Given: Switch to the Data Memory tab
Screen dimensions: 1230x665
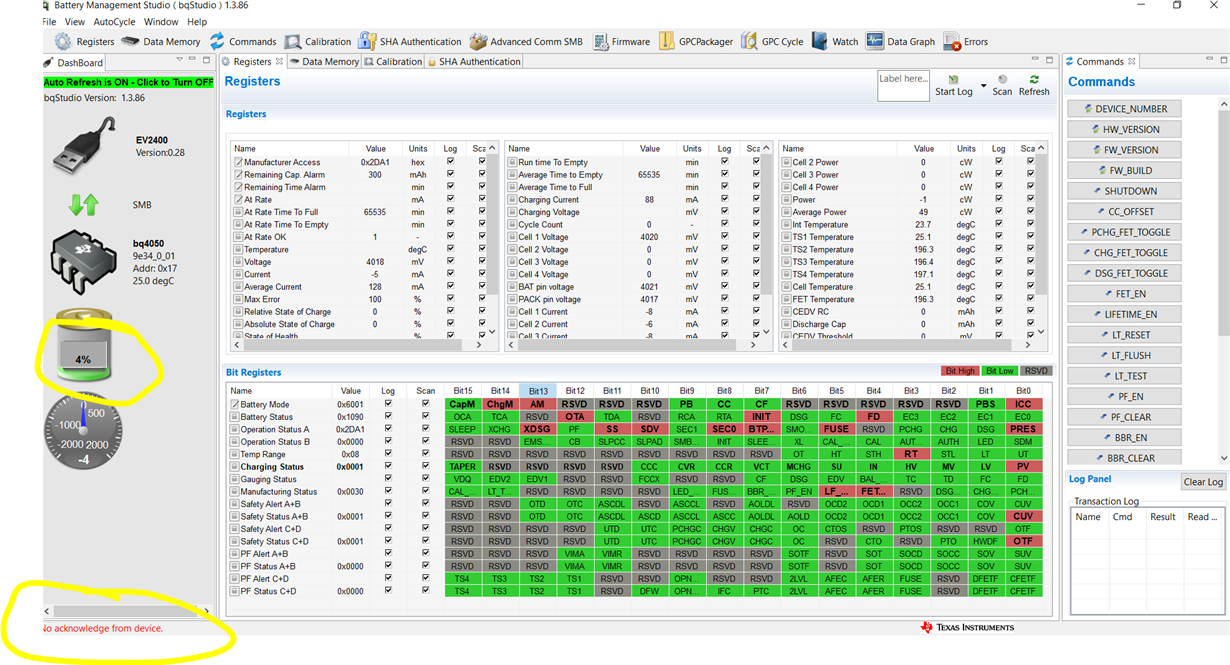Looking at the screenshot, I should coord(323,62).
